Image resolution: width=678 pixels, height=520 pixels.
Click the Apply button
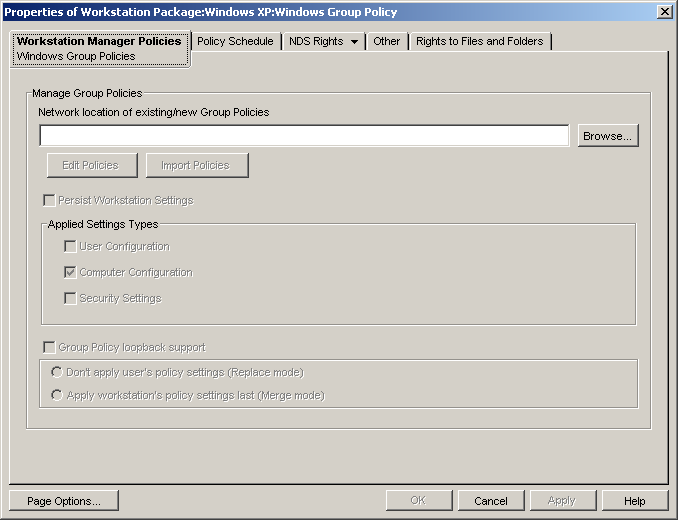(x=563, y=501)
